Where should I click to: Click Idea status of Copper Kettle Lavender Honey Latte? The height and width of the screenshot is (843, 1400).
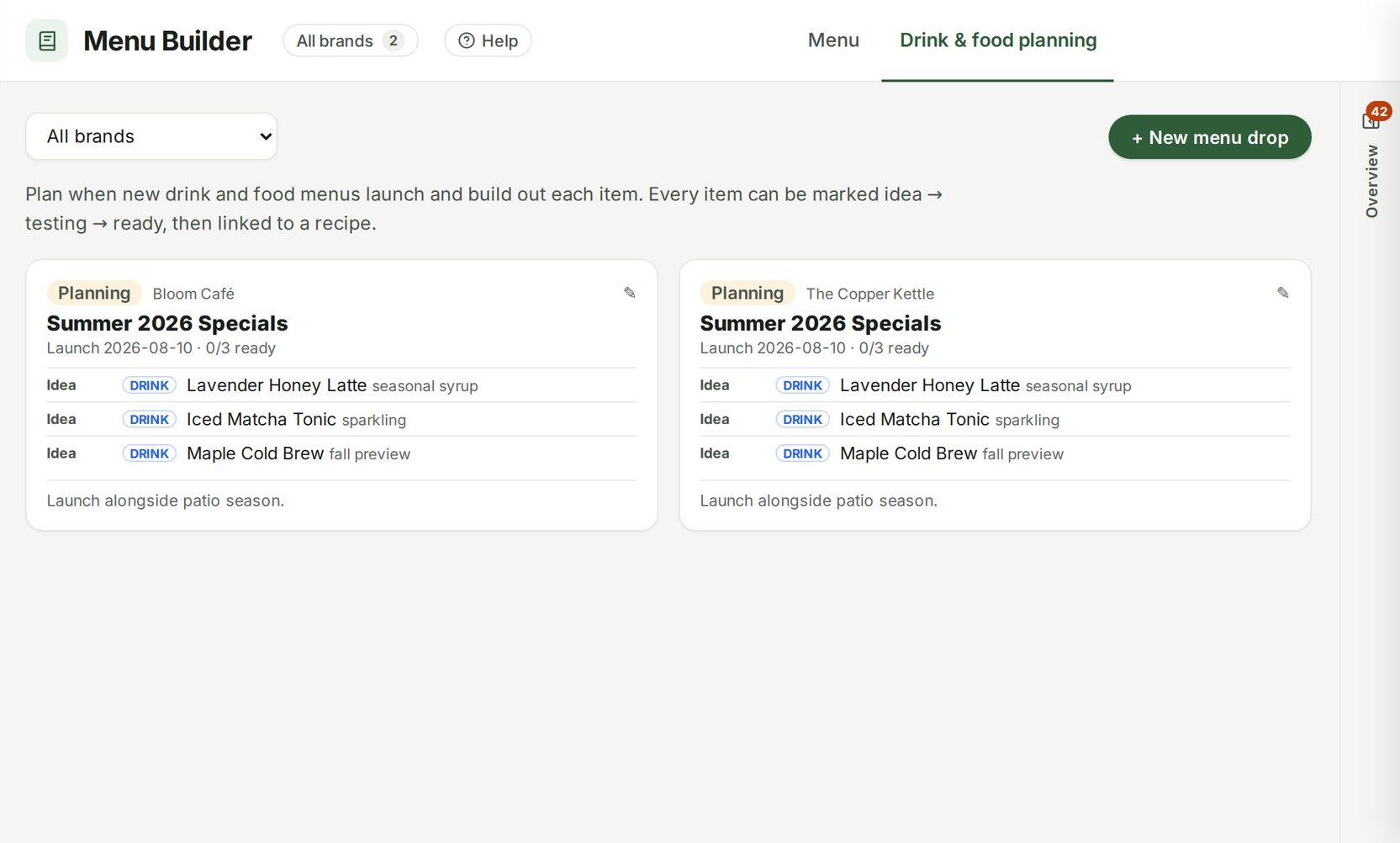[715, 385]
